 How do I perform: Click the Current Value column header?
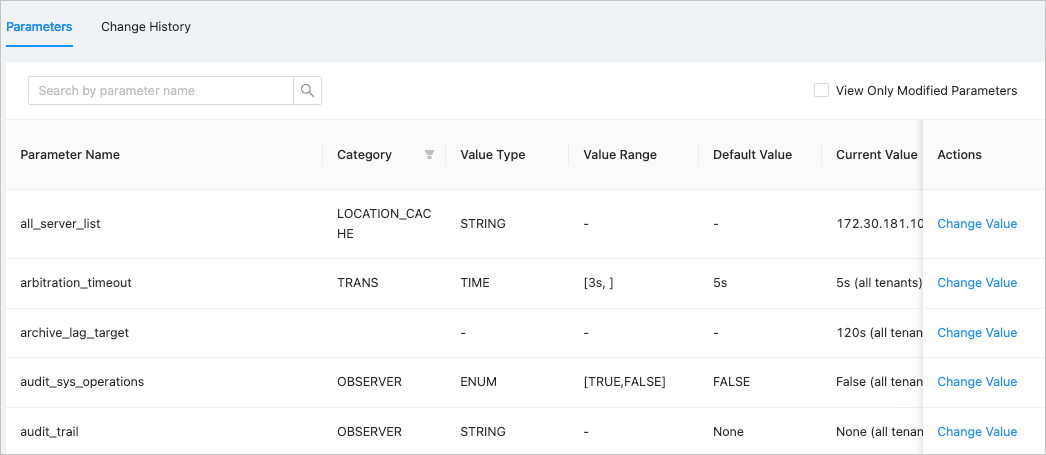pyautogui.click(x=876, y=155)
